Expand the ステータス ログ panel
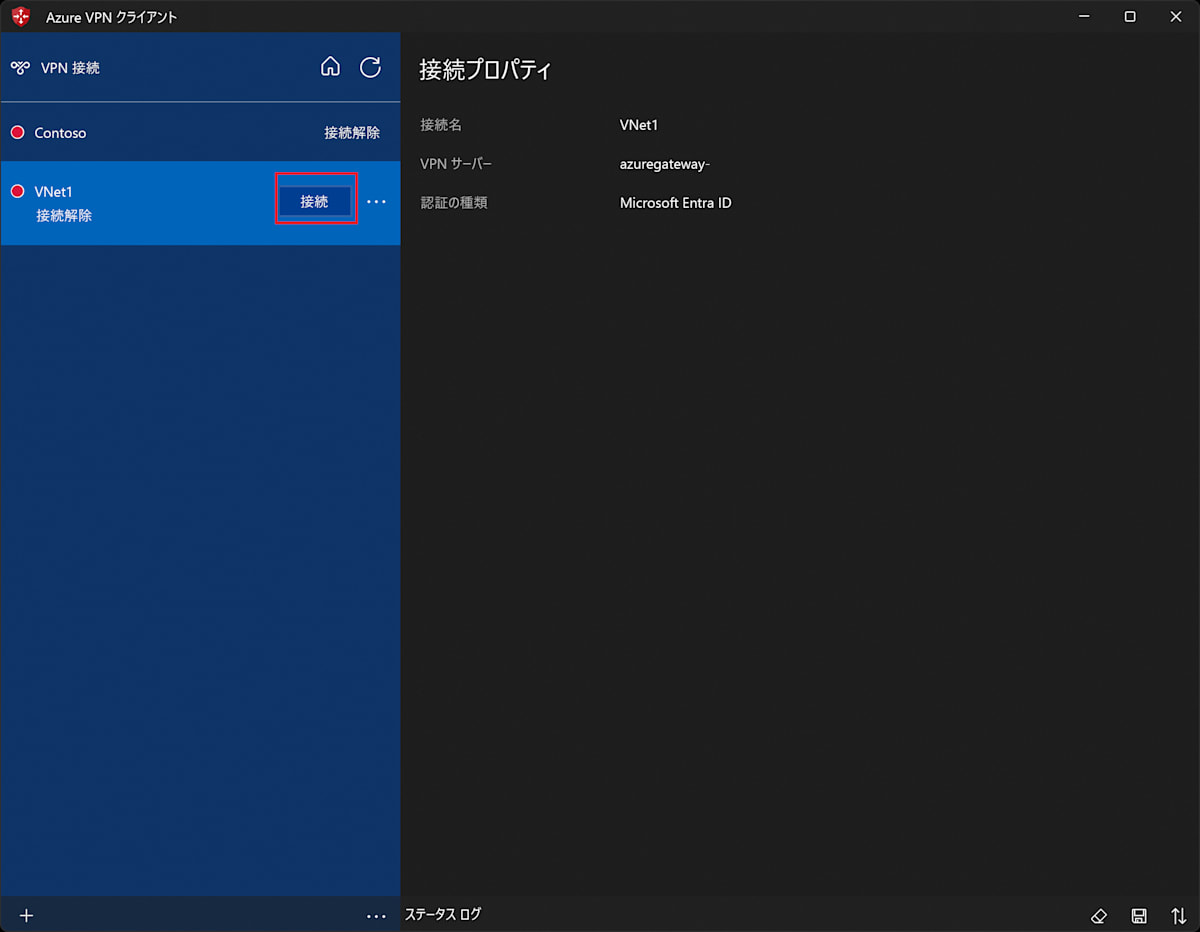Viewport: 1200px width, 932px height. (x=443, y=914)
